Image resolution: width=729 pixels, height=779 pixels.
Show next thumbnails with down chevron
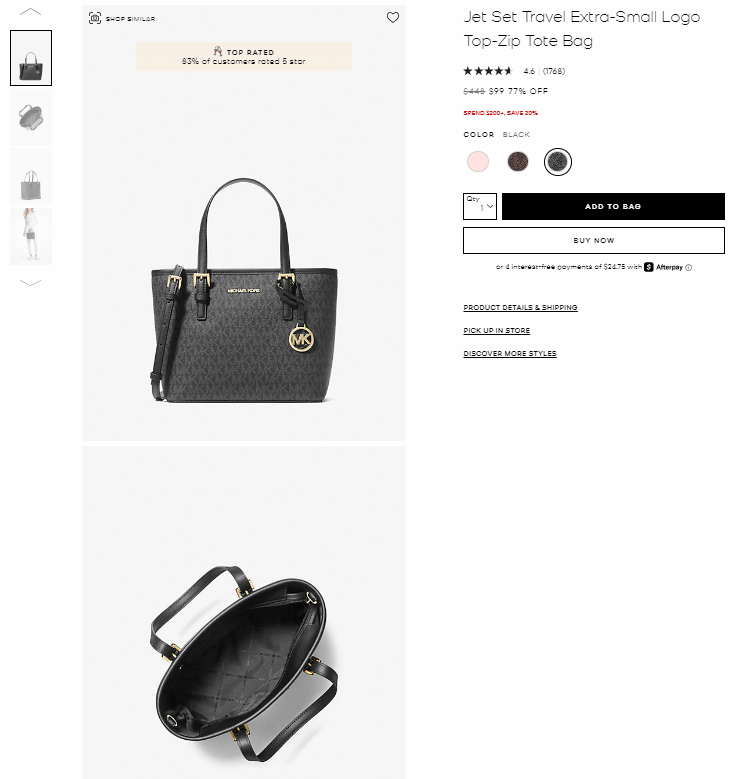tap(30, 283)
